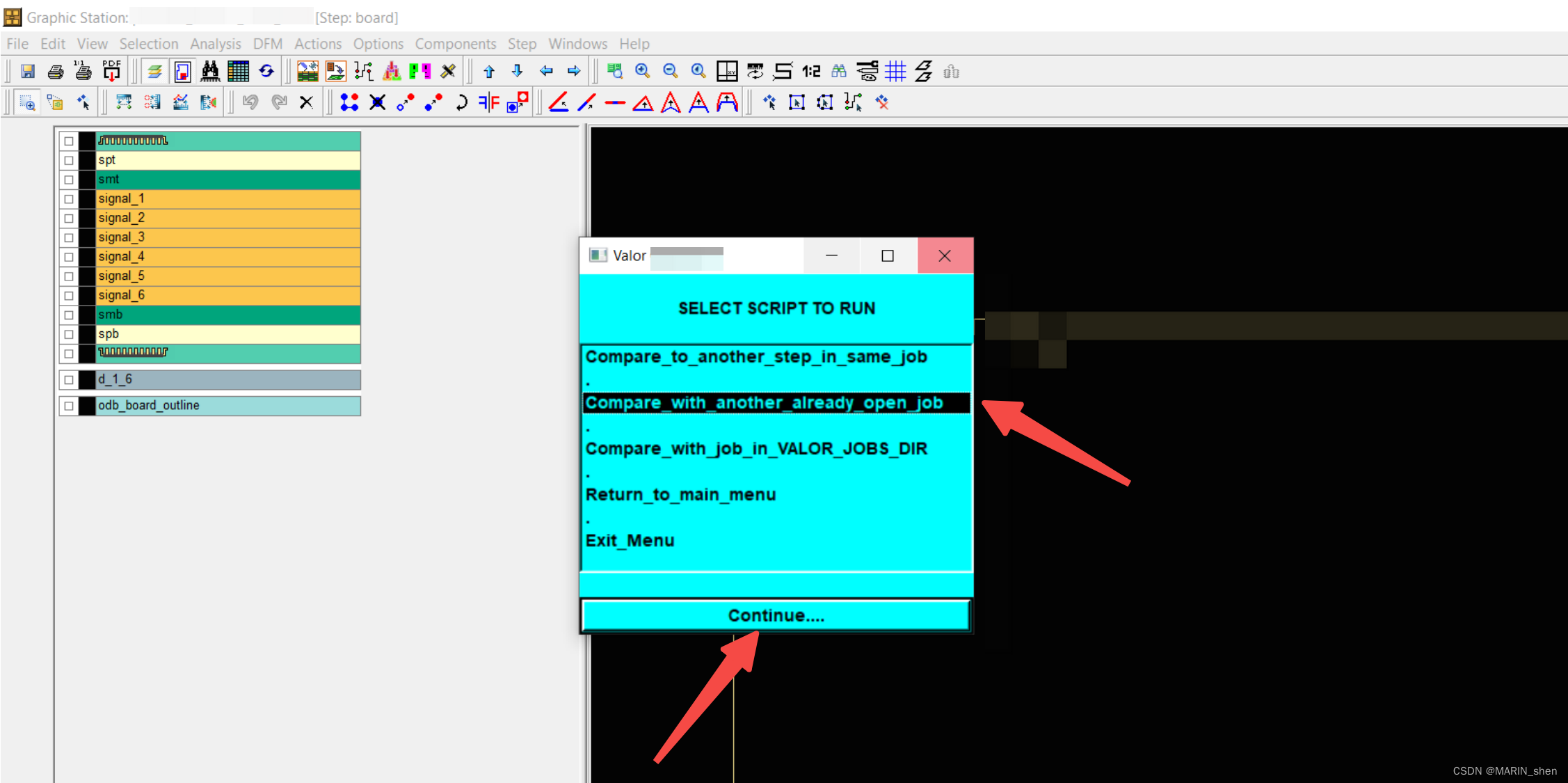Click the Redo arrow icon
Image resolution: width=1568 pixels, height=783 pixels.
[278, 102]
